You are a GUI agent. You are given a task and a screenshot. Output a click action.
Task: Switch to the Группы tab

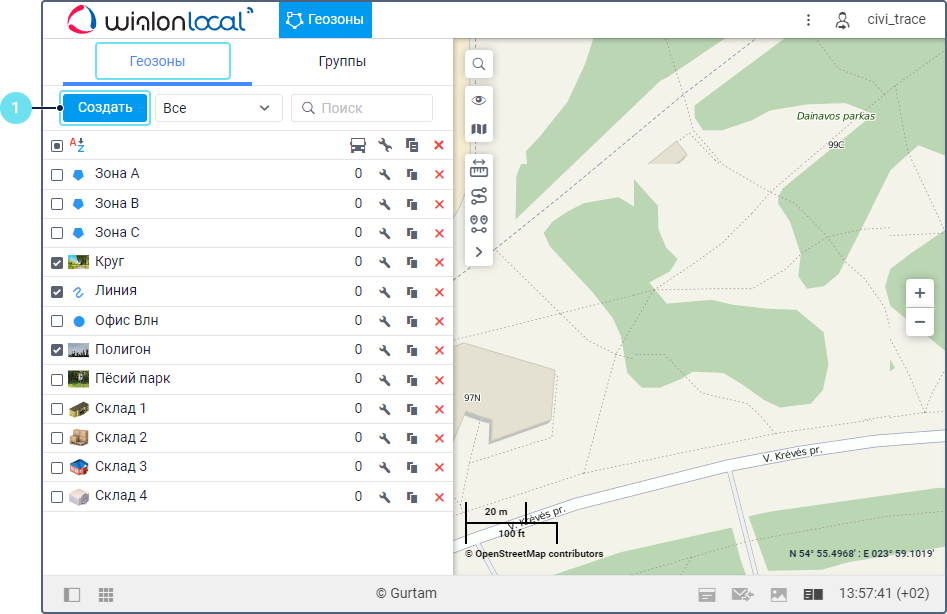[342, 61]
